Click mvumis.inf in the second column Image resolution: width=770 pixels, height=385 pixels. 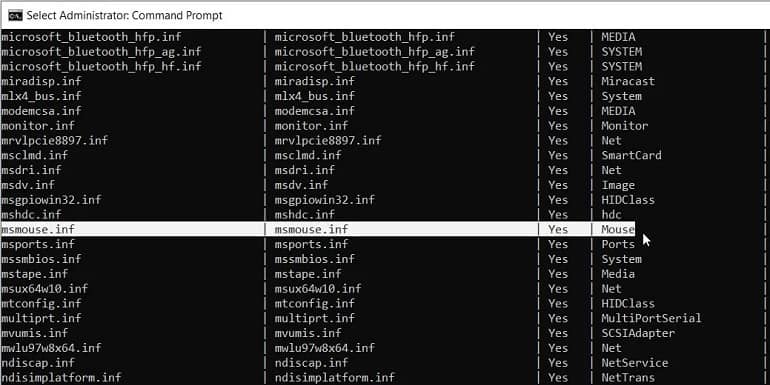pyautogui.click(x=308, y=333)
